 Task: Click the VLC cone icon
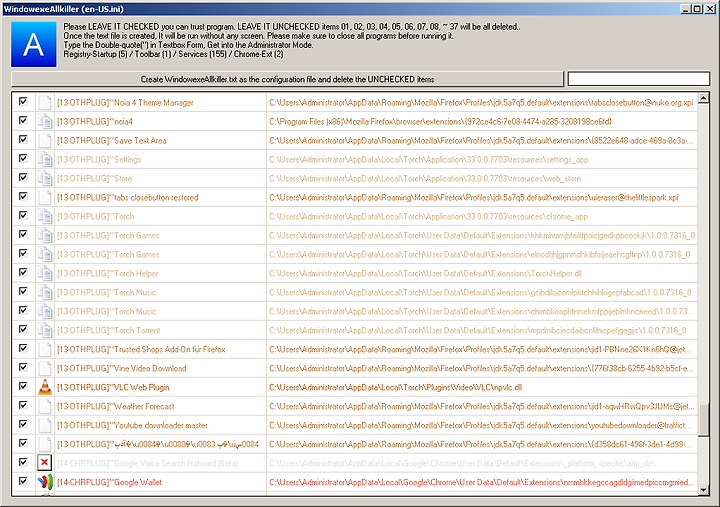[45, 387]
